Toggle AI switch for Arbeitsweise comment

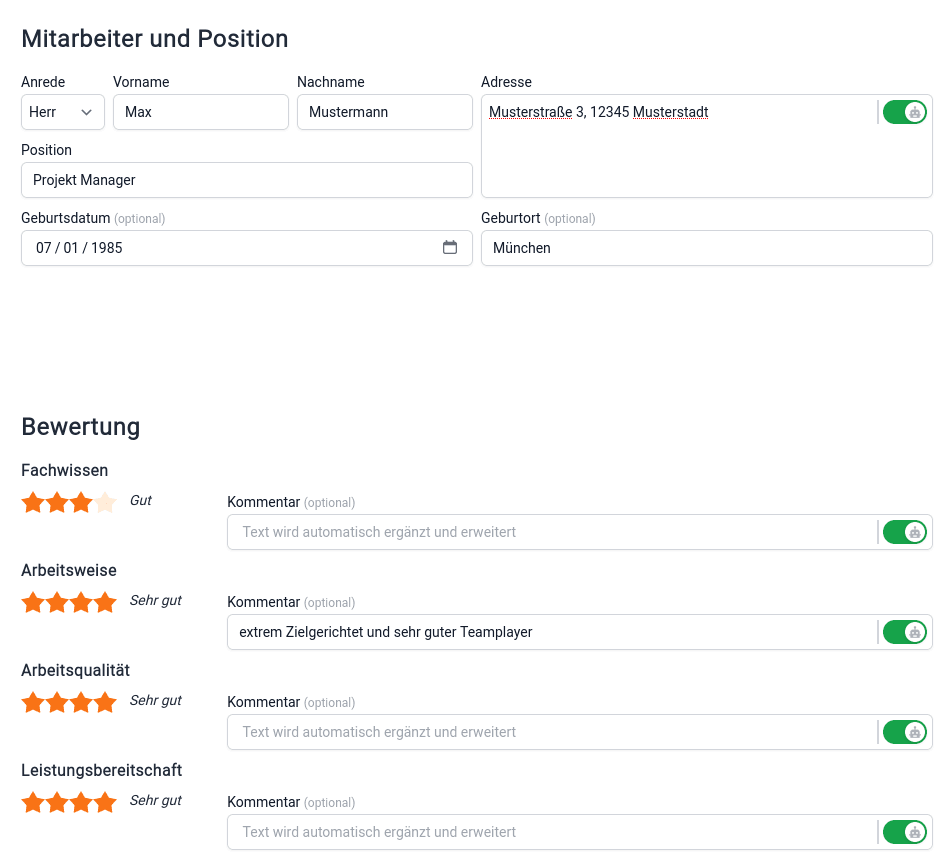pos(905,632)
